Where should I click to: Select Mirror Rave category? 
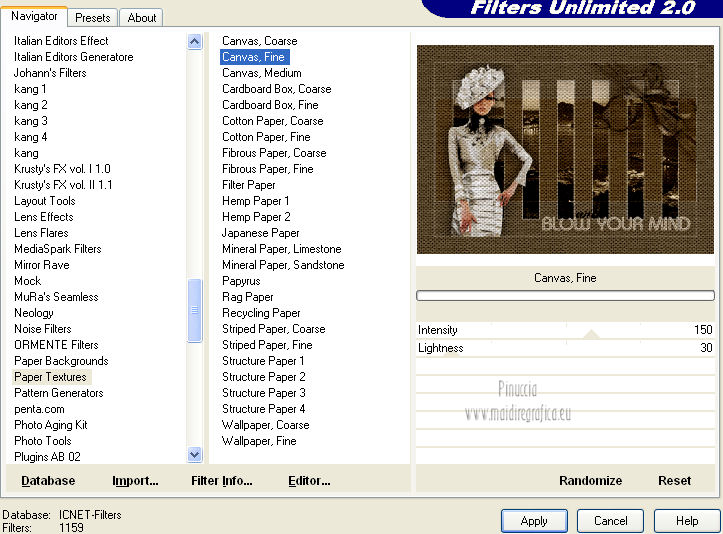click(41, 265)
